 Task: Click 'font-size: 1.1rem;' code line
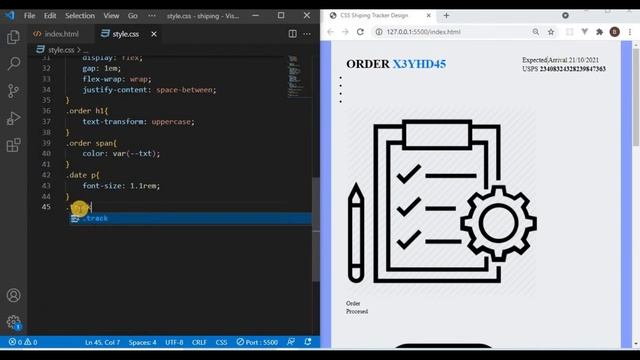point(121,186)
